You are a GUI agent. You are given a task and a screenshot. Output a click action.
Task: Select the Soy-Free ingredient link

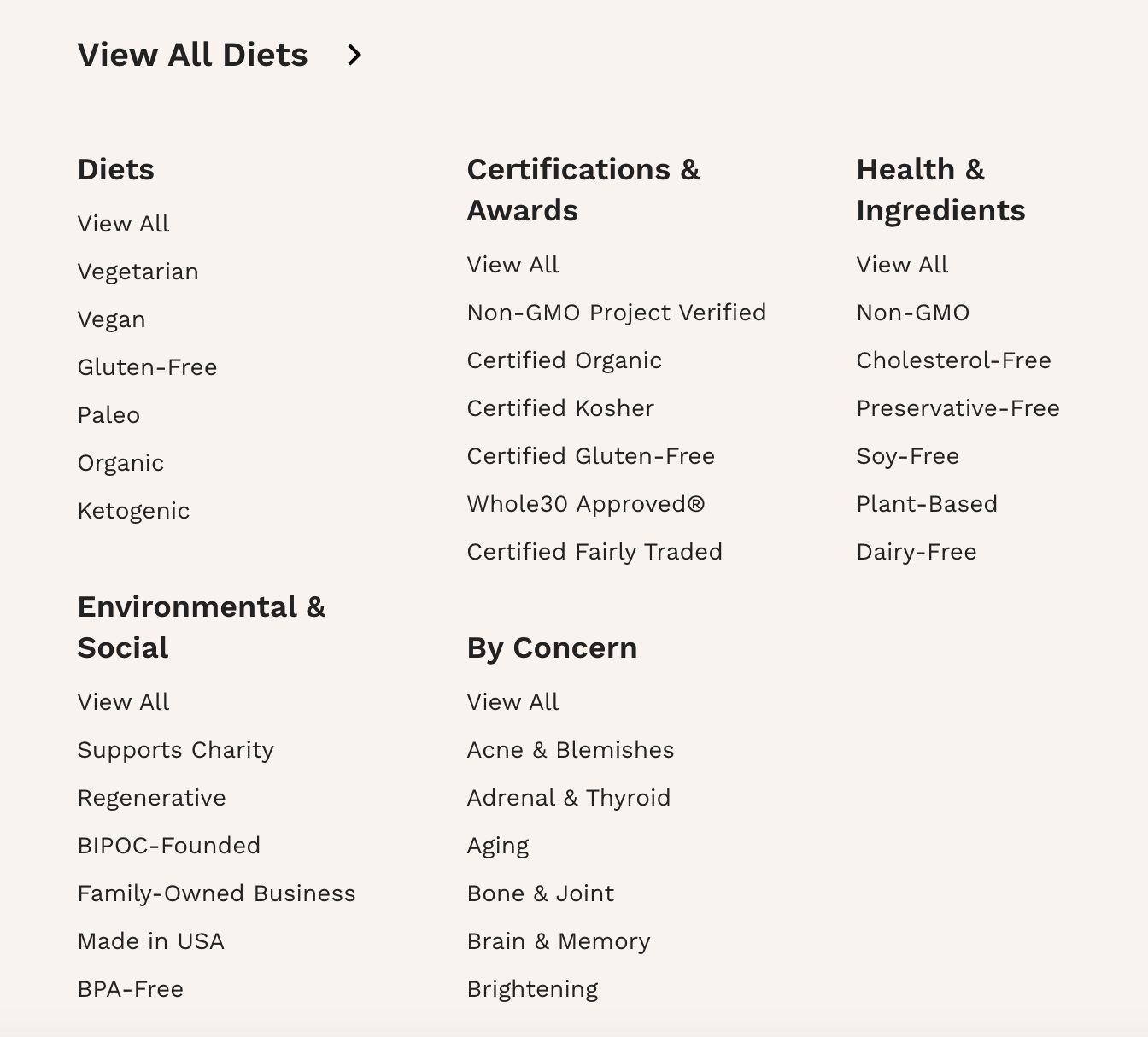[x=907, y=456]
